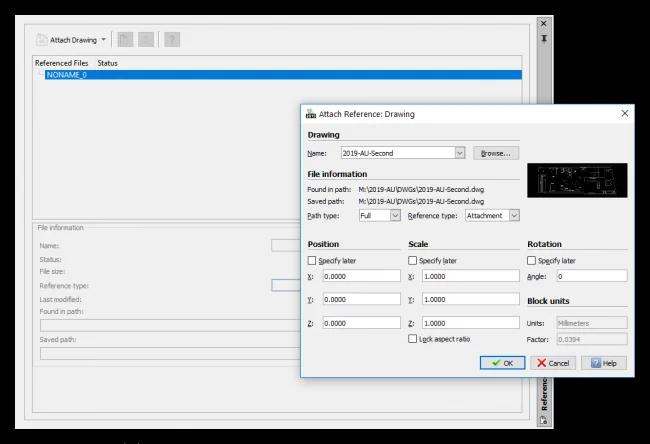Check the Lock aspect ratio box
The height and width of the screenshot is (444, 650).
pos(414,340)
